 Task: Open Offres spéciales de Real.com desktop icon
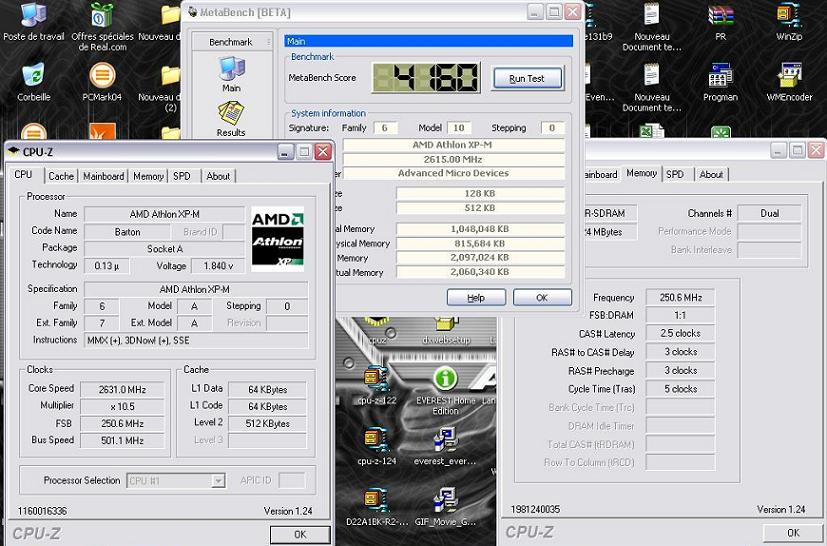(x=102, y=26)
